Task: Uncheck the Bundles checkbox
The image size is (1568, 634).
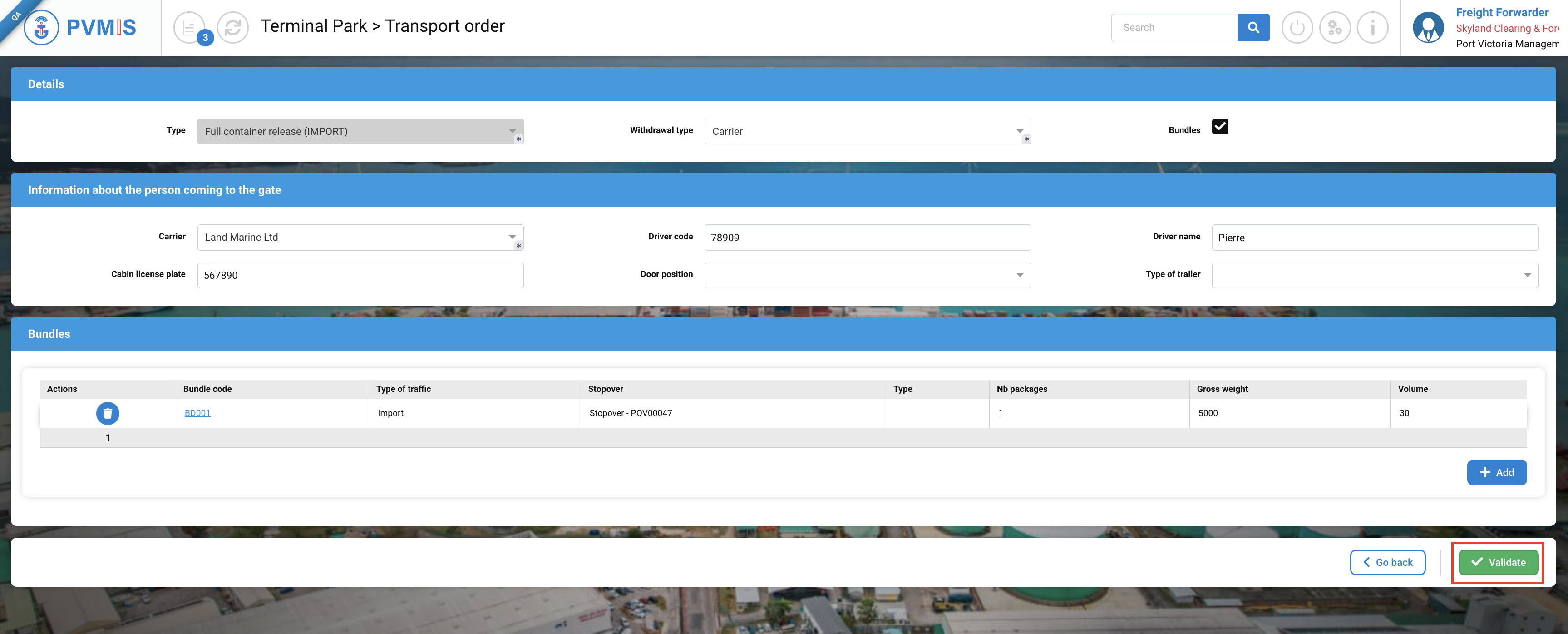Action: pos(1220,127)
